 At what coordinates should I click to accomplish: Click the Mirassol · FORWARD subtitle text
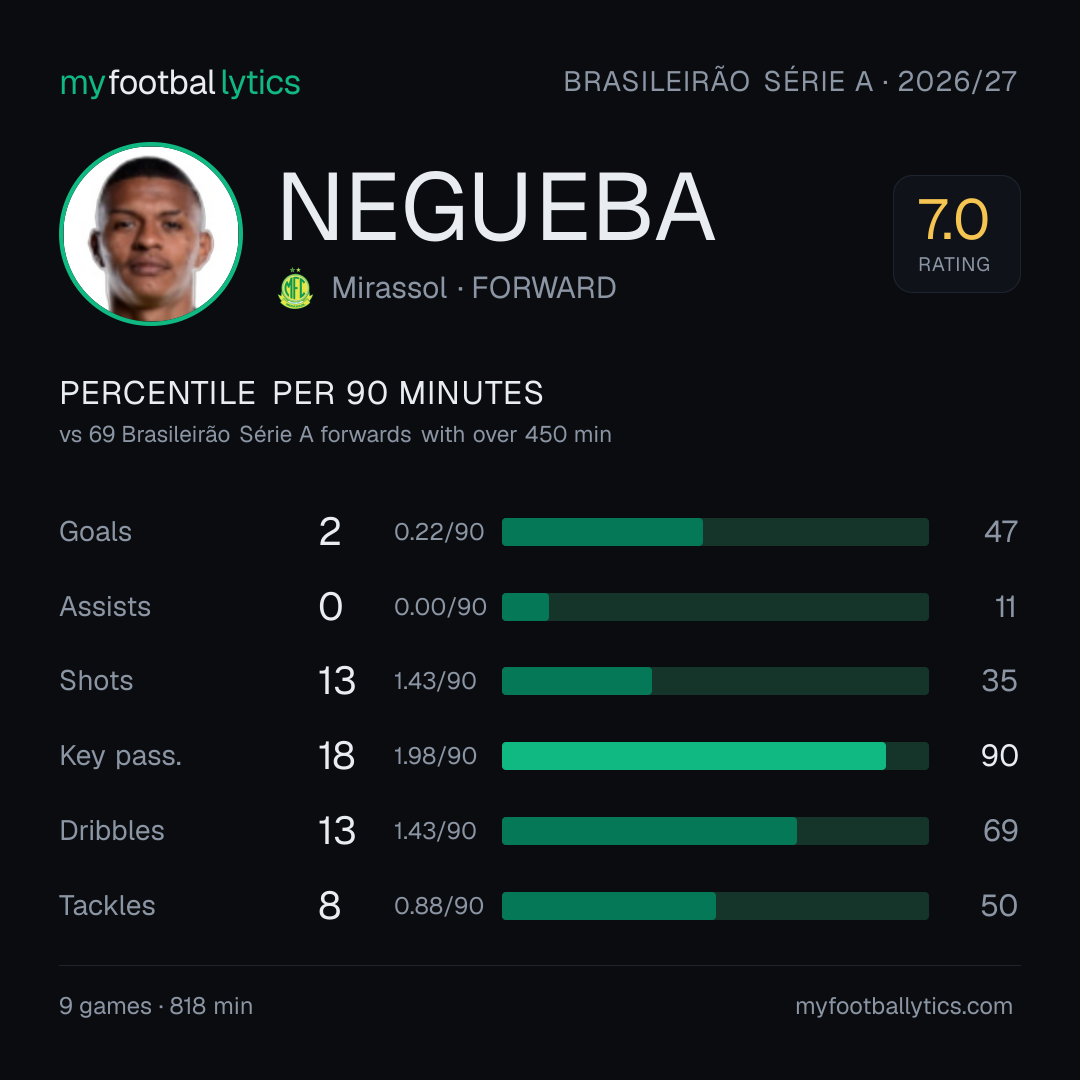[x=474, y=288]
